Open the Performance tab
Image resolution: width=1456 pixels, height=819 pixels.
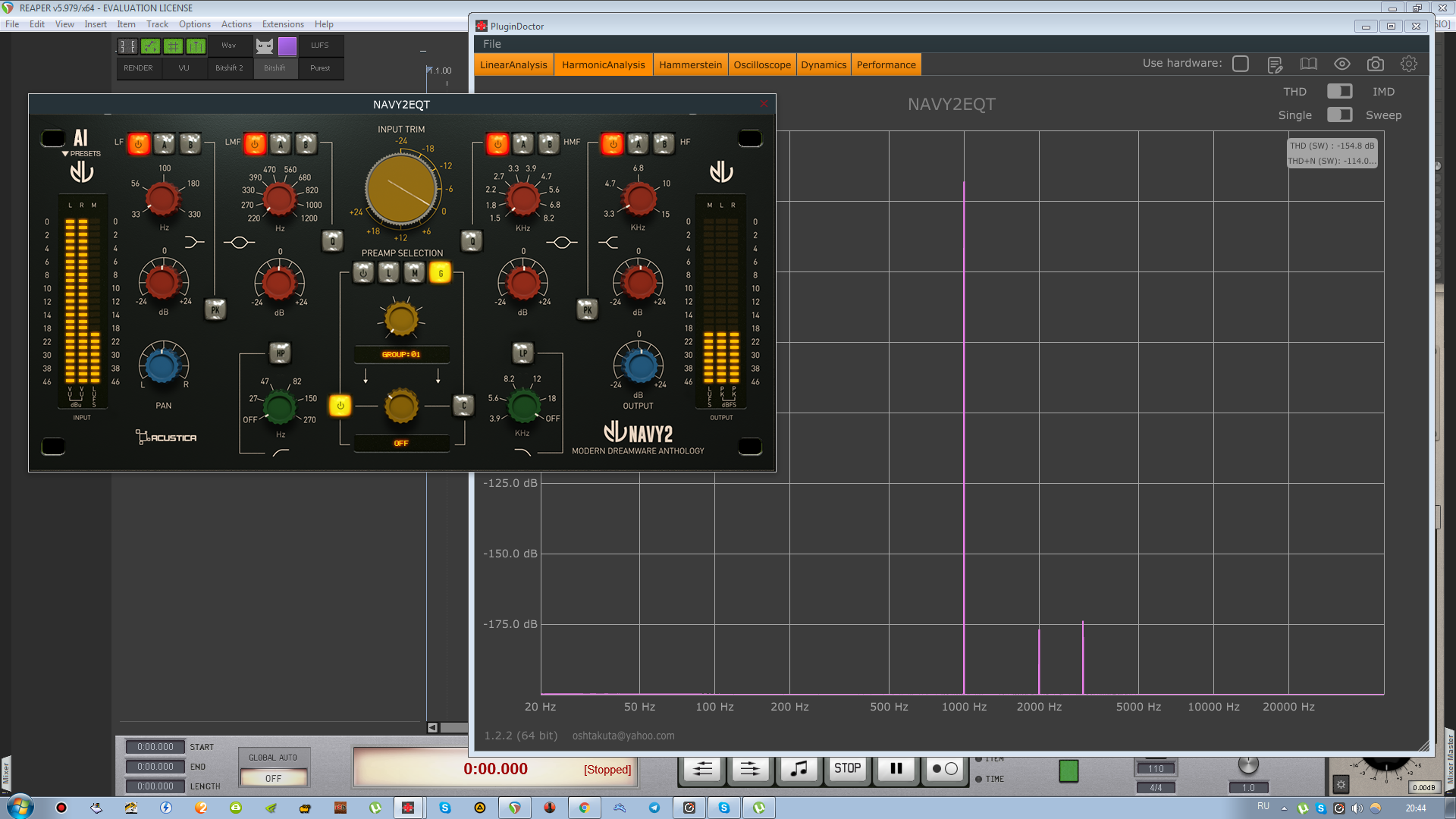point(886,64)
